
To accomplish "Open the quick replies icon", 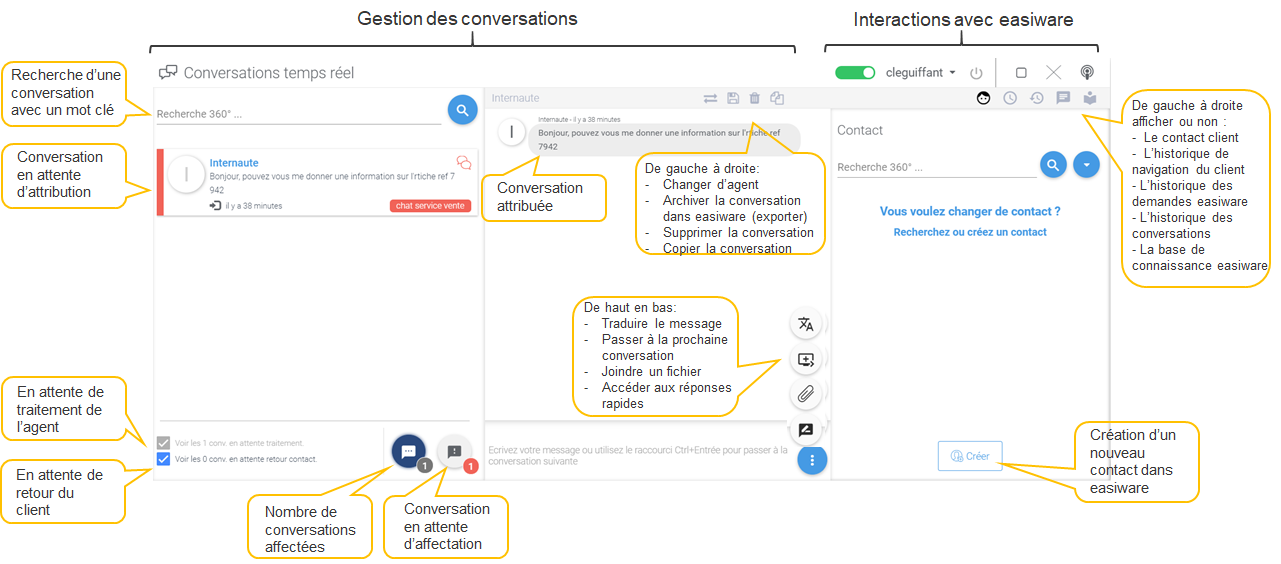I will [805, 429].
